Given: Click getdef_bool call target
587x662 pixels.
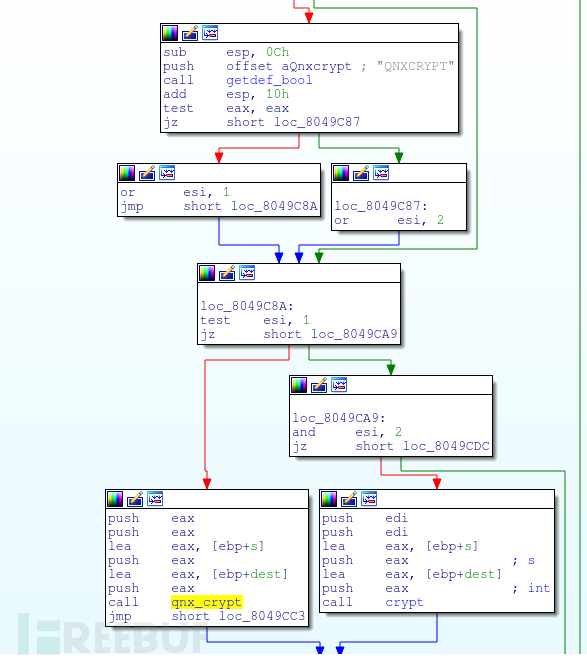Looking at the screenshot, I should click(x=269, y=80).
